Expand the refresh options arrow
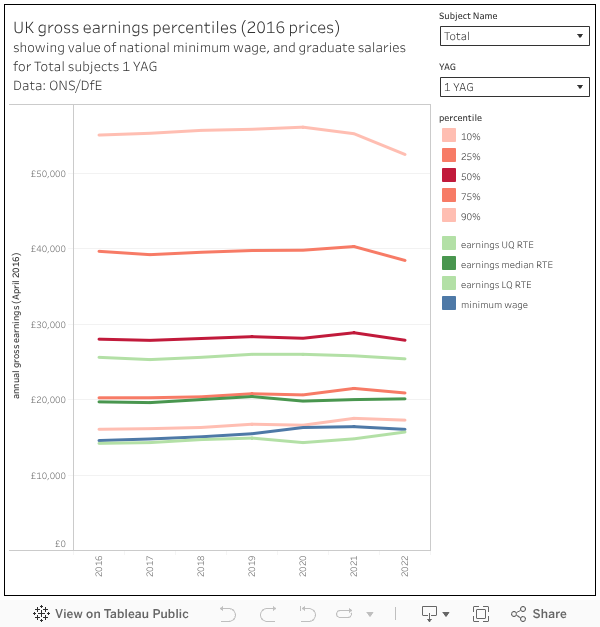Viewport: 600px width, 627px height. pos(370,614)
